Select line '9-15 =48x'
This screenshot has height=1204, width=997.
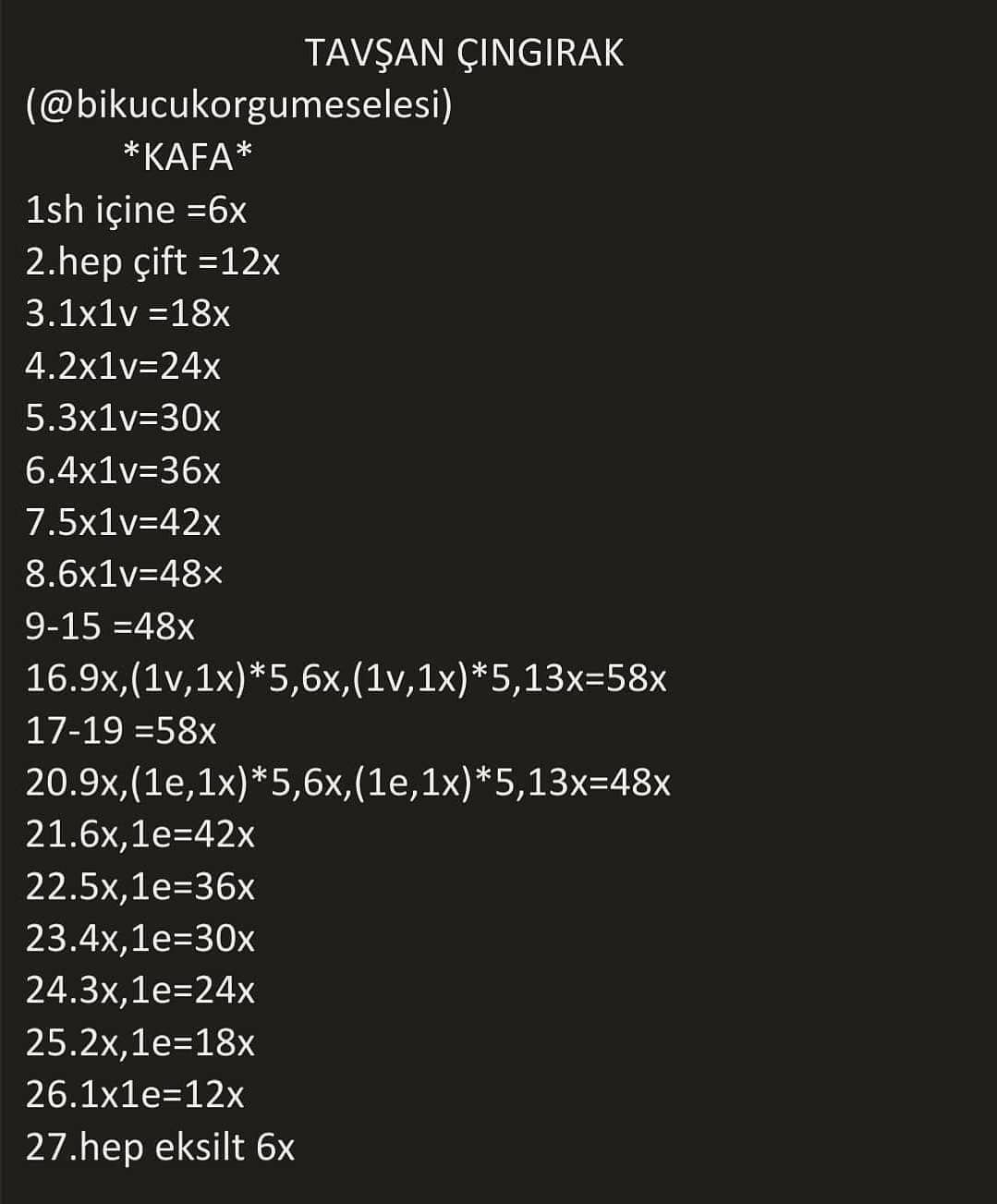[110, 627]
